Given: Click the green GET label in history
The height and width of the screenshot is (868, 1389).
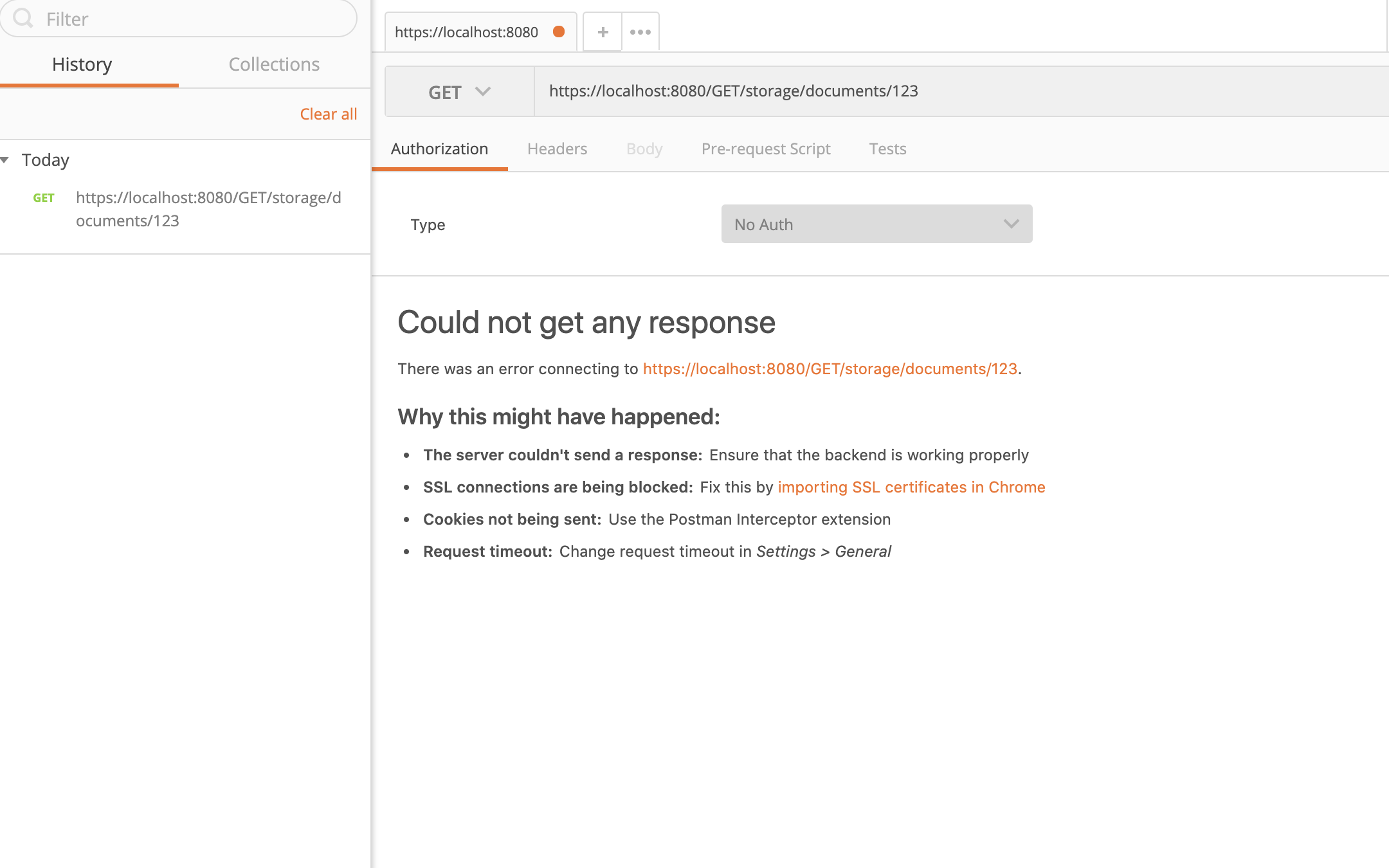Looking at the screenshot, I should [x=44, y=198].
